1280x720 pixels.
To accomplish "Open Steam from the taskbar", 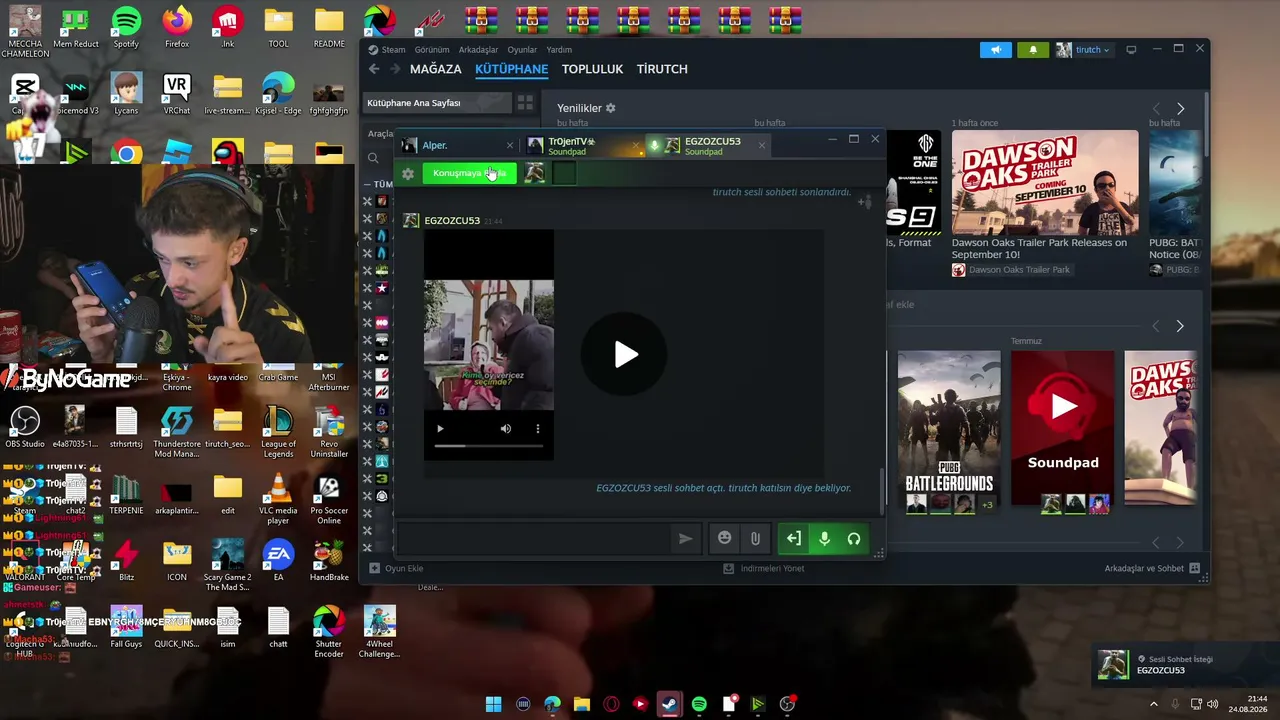I will click(669, 704).
